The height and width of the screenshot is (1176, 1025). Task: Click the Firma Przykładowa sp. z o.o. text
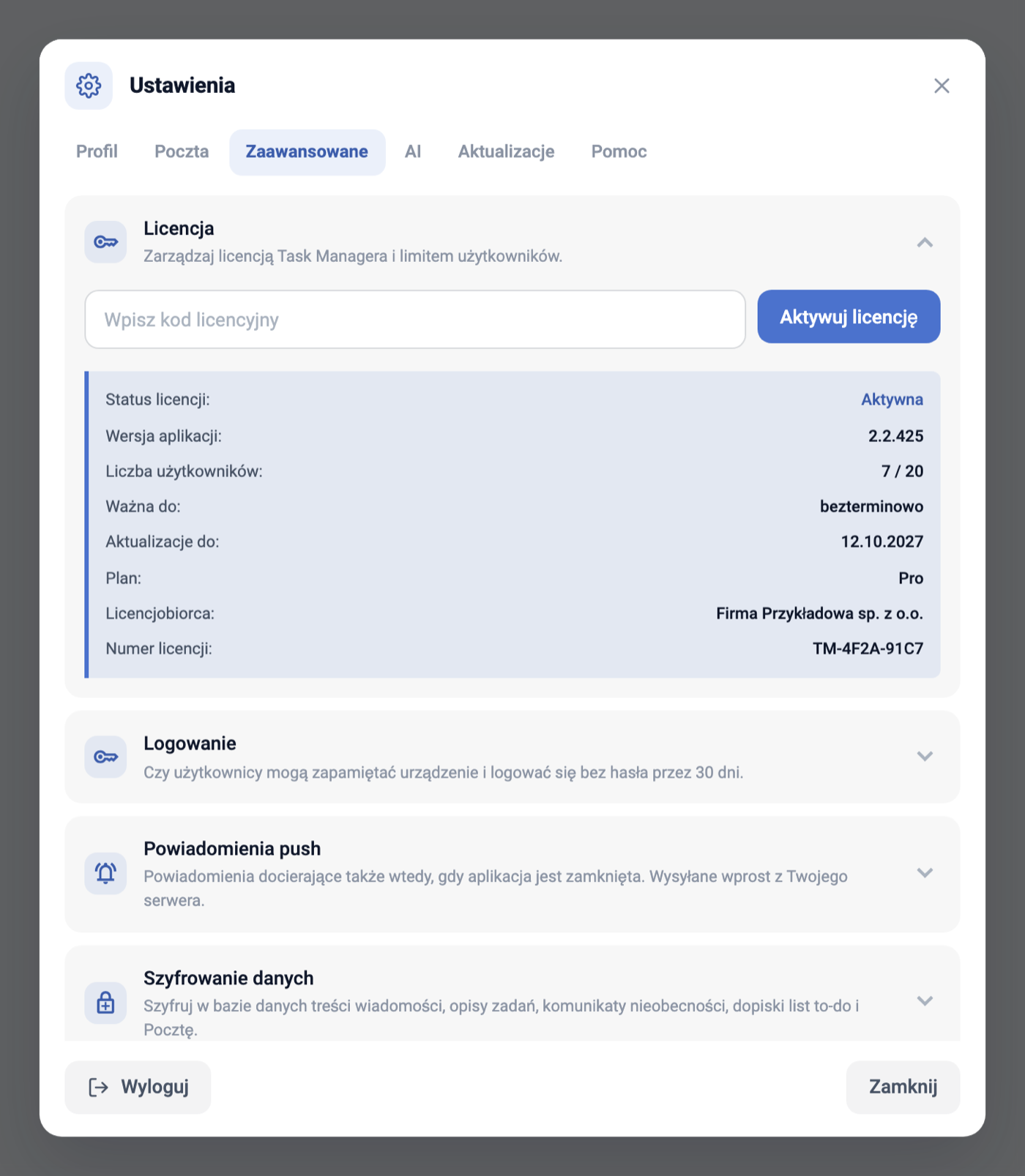[x=819, y=613]
